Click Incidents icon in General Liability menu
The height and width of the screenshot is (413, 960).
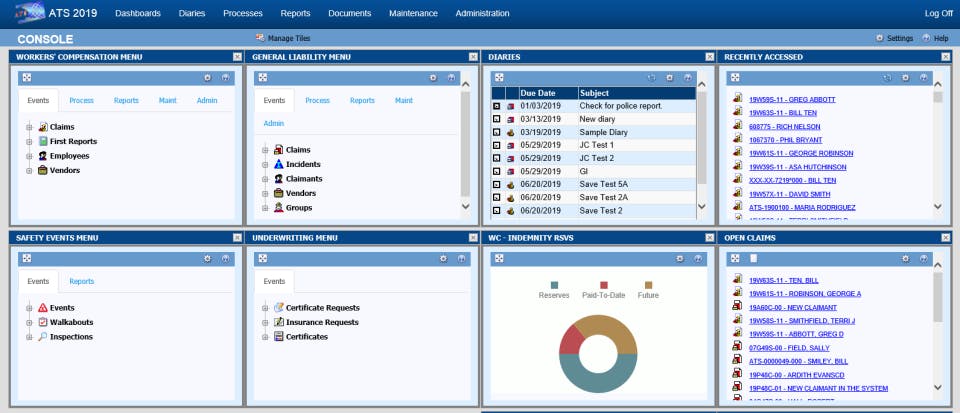tap(279, 165)
